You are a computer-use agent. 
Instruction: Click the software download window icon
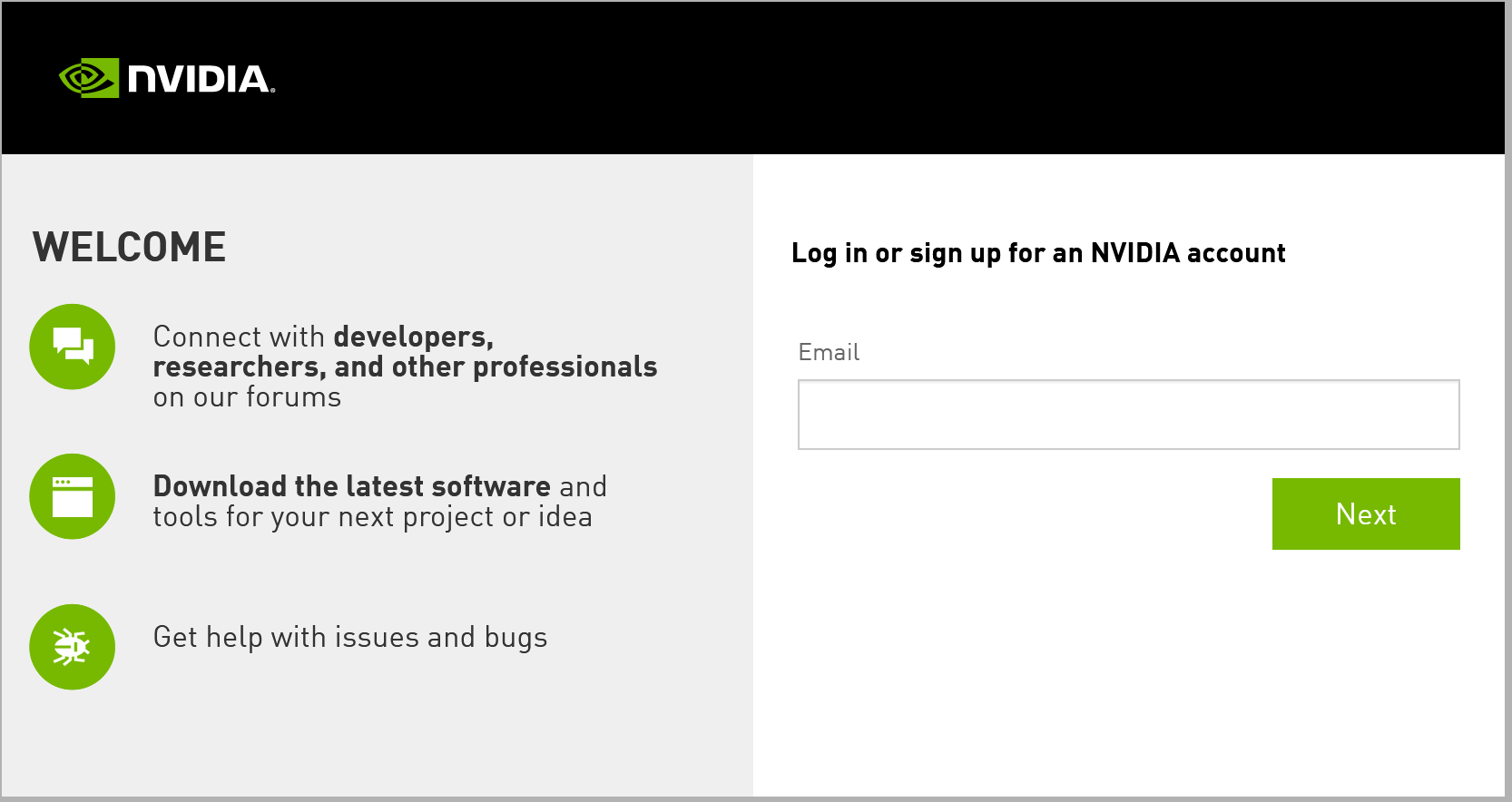tap(73, 496)
